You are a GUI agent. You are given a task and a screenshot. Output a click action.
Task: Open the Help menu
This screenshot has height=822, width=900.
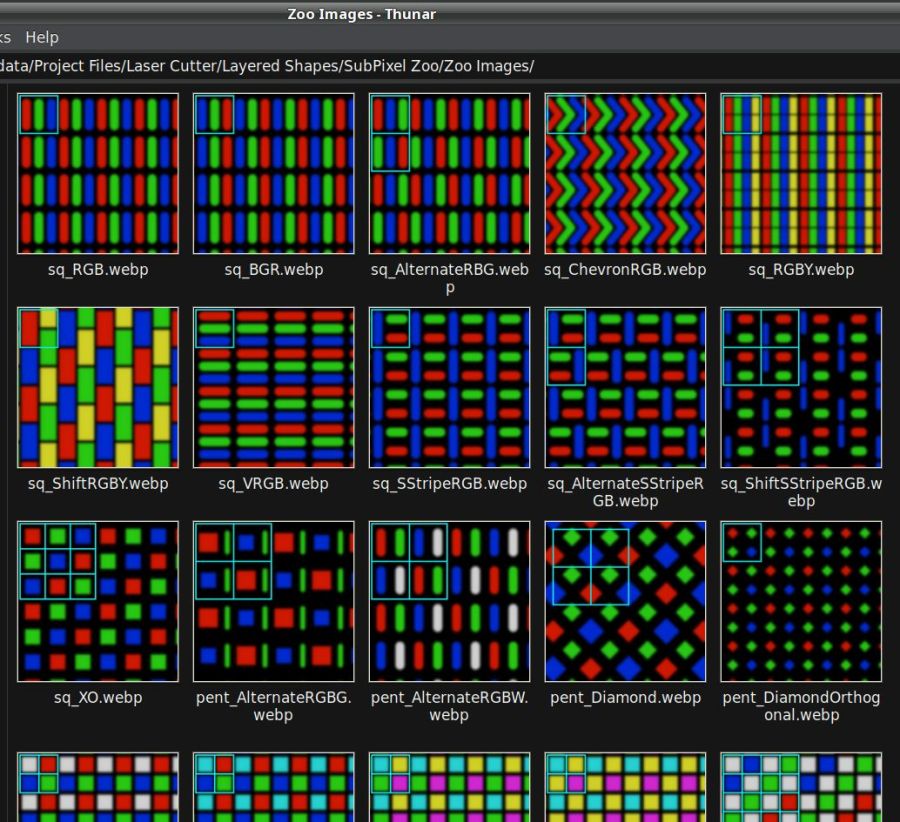[42, 37]
